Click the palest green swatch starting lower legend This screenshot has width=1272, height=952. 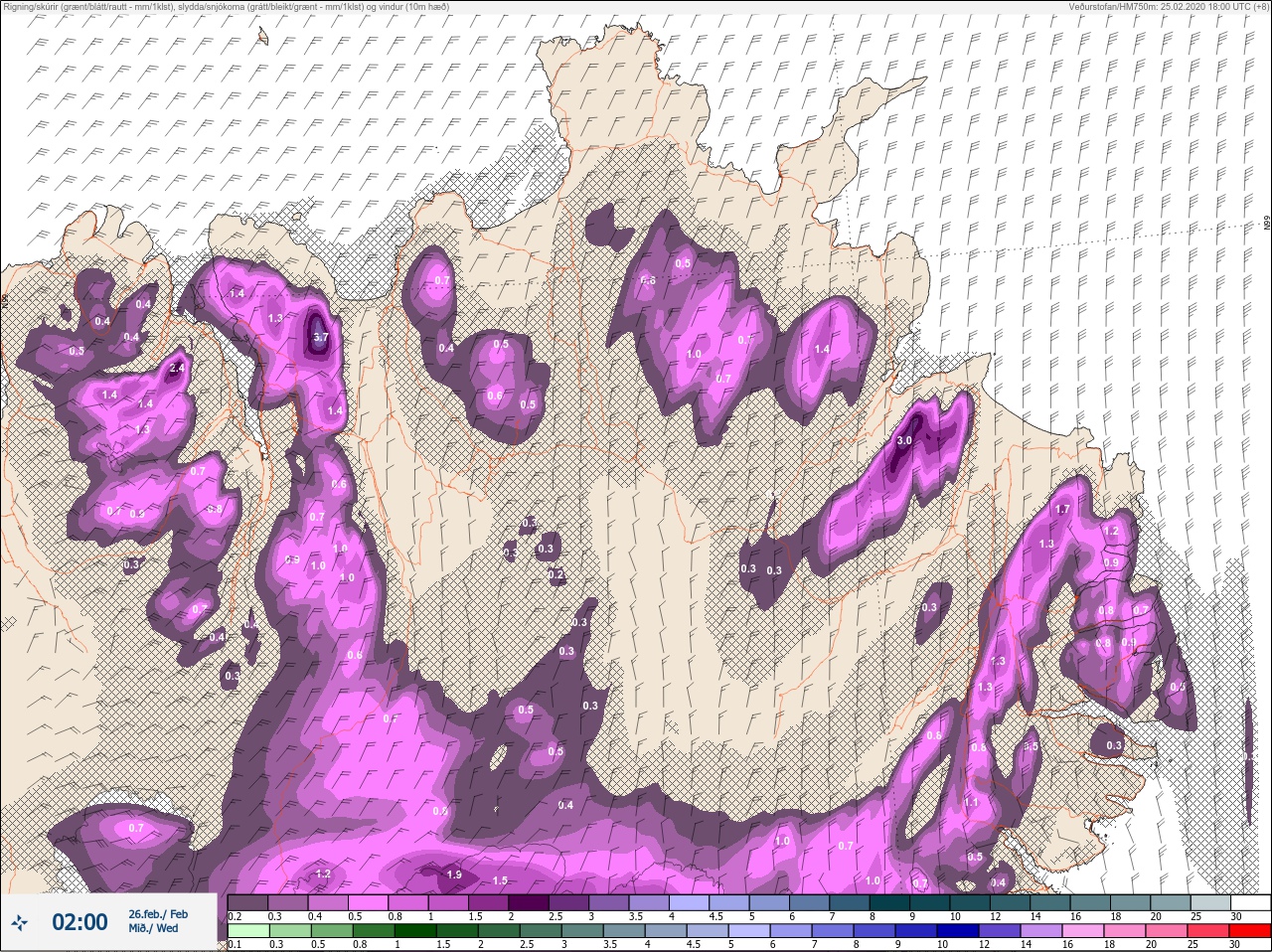tap(248, 930)
